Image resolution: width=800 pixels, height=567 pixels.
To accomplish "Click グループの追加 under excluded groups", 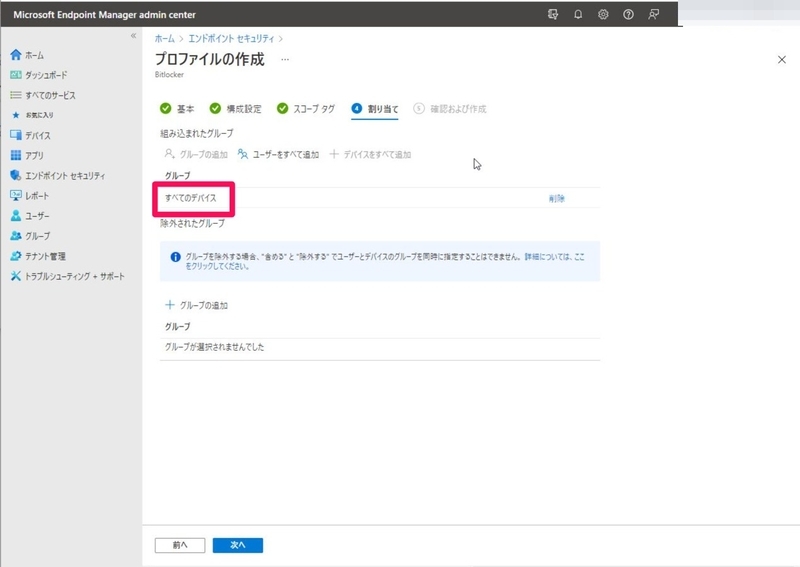I will 196,305.
